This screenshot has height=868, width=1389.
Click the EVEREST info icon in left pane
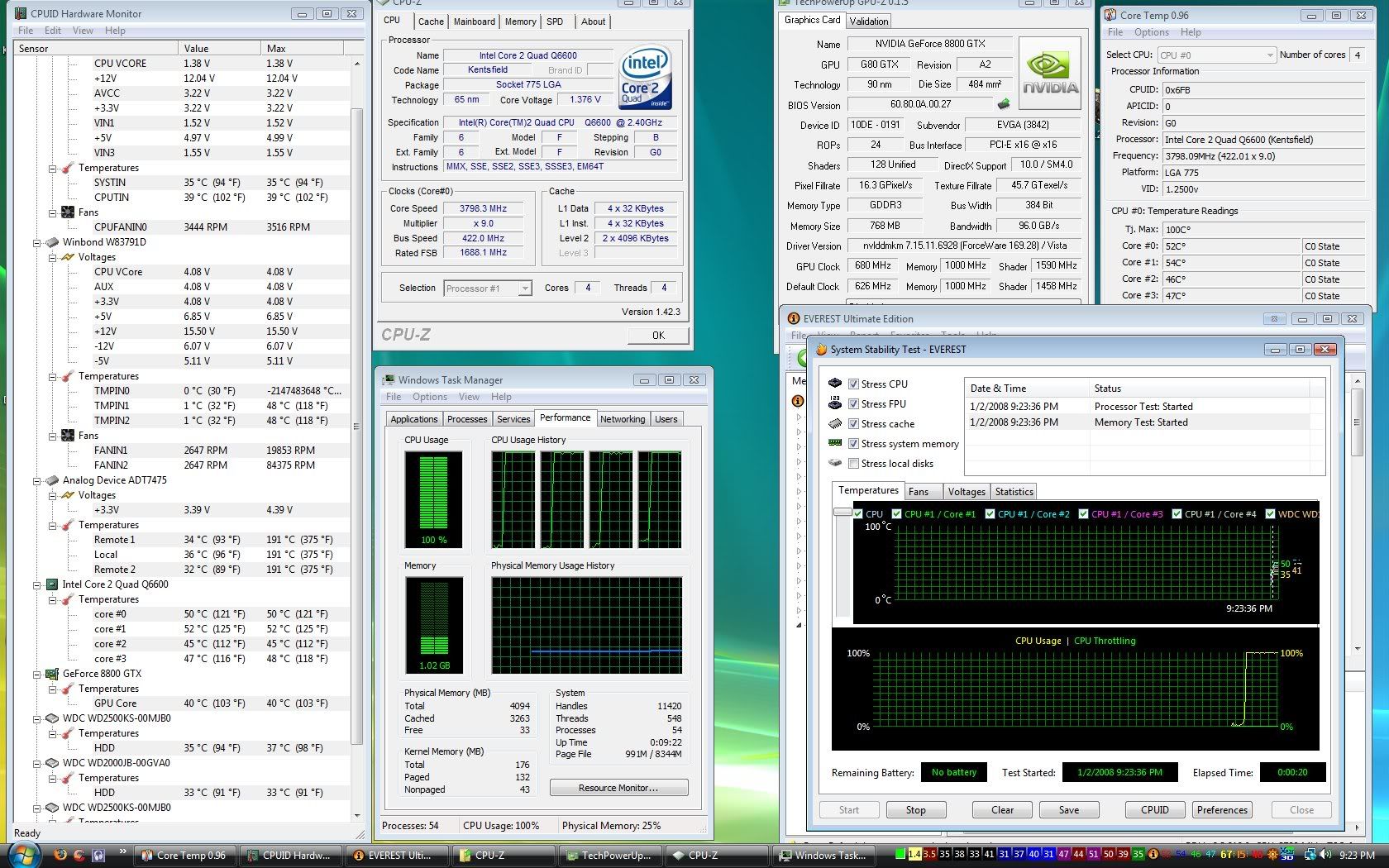(797, 401)
